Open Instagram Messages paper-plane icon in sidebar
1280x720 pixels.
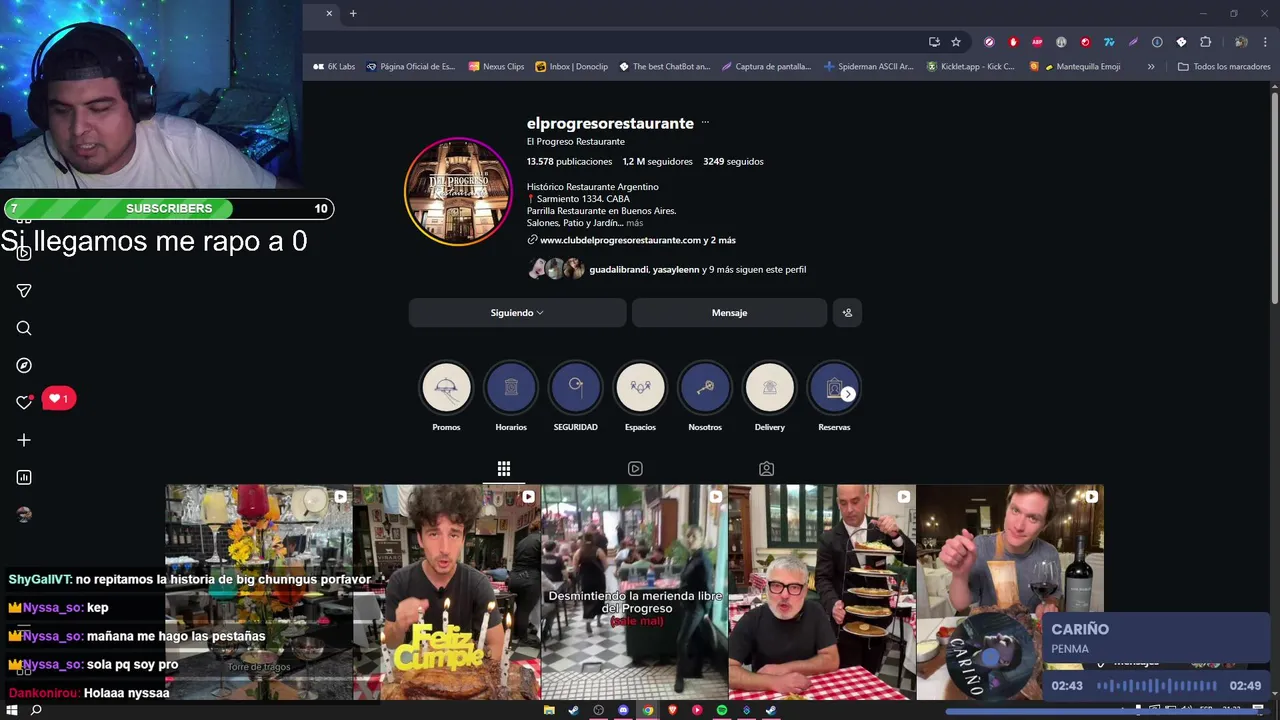tap(24, 291)
